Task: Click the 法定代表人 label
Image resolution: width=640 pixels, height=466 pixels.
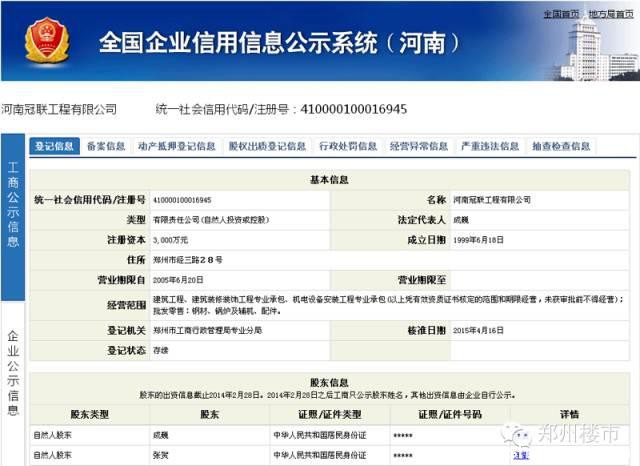Action: point(421,220)
